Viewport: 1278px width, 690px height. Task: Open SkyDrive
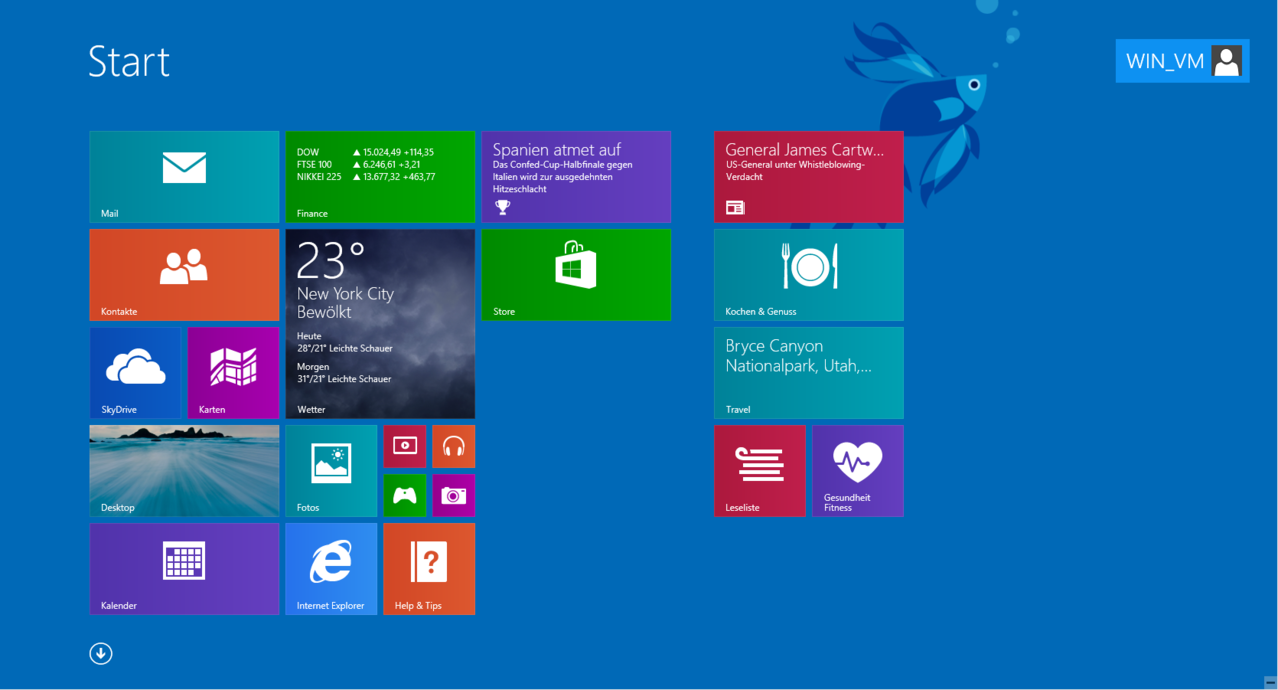(x=135, y=372)
